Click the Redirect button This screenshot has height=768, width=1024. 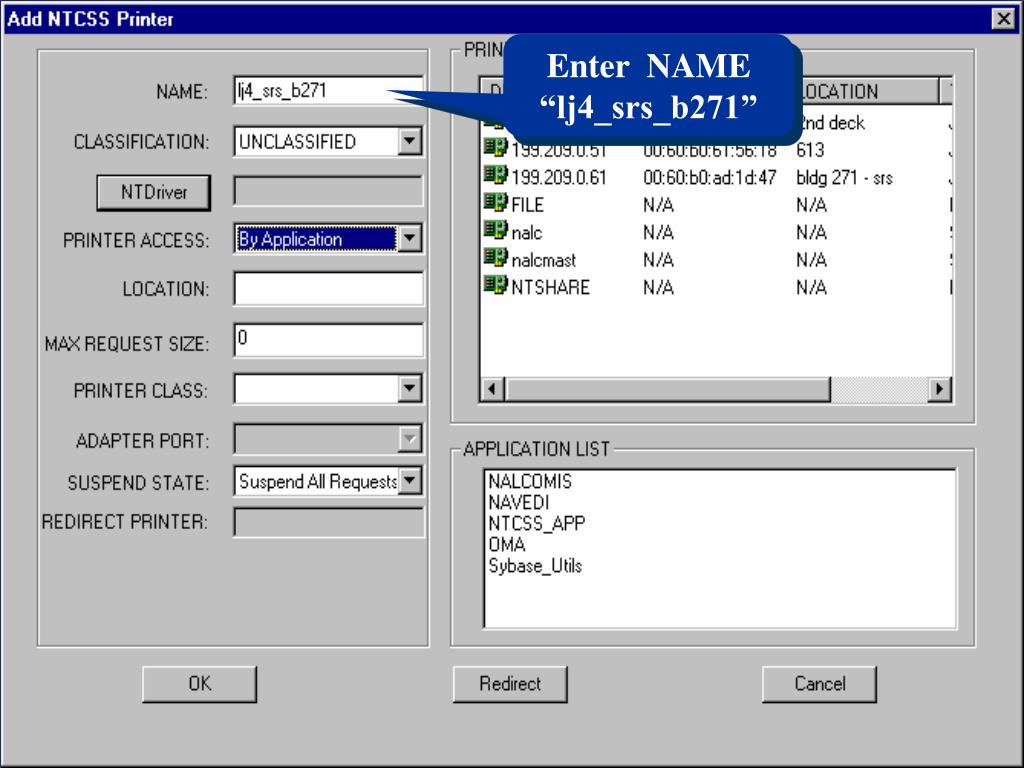click(x=510, y=684)
